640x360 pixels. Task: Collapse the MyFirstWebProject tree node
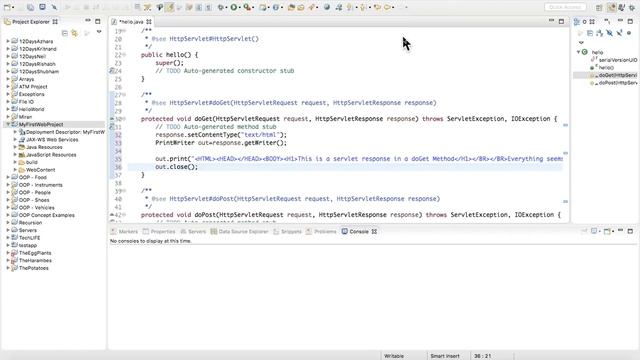pos(8,124)
